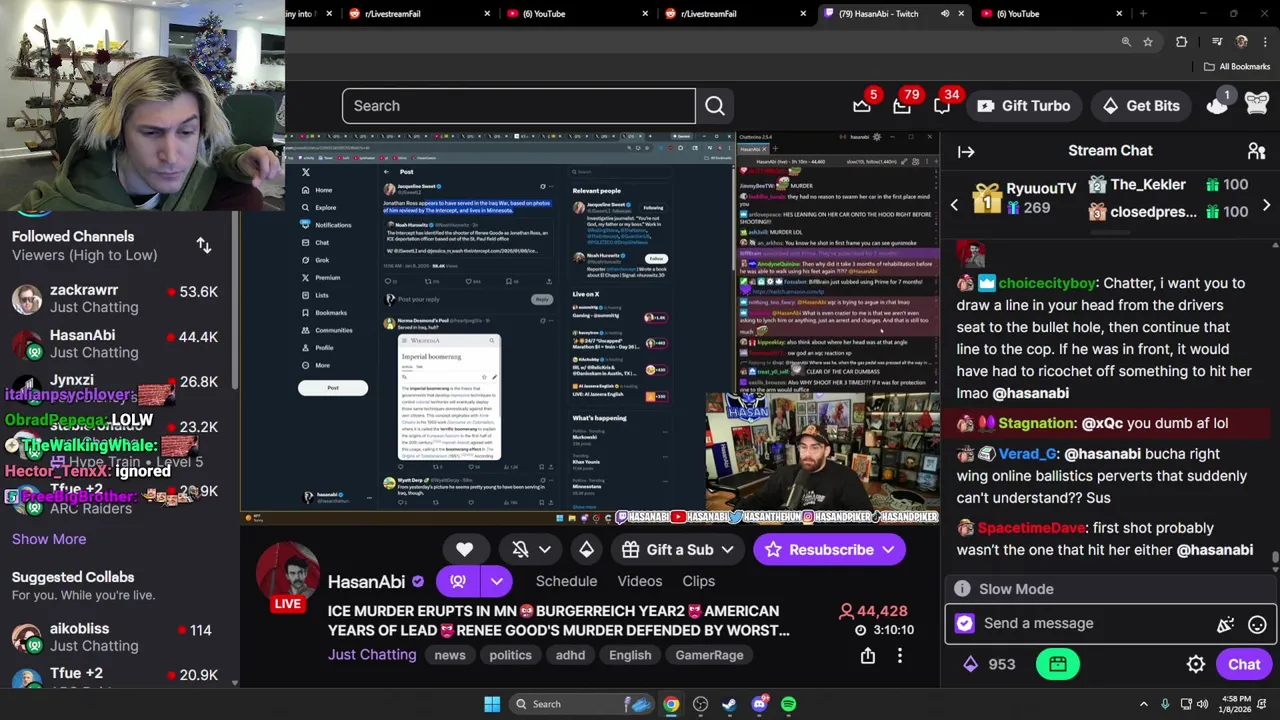Click the hype train boost icon button
The height and width of the screenshot is (720, 1280).
pos(587,549)
